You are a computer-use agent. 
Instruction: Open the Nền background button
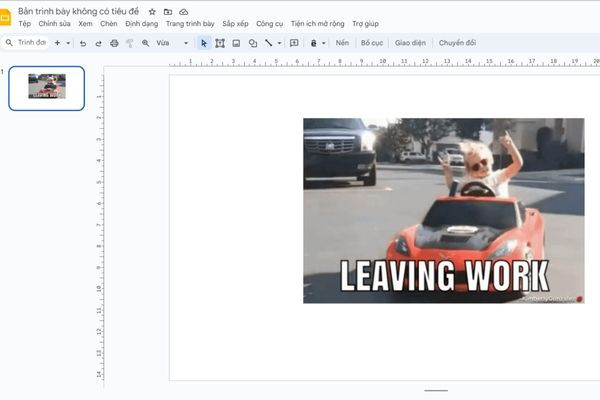[342, 43]
